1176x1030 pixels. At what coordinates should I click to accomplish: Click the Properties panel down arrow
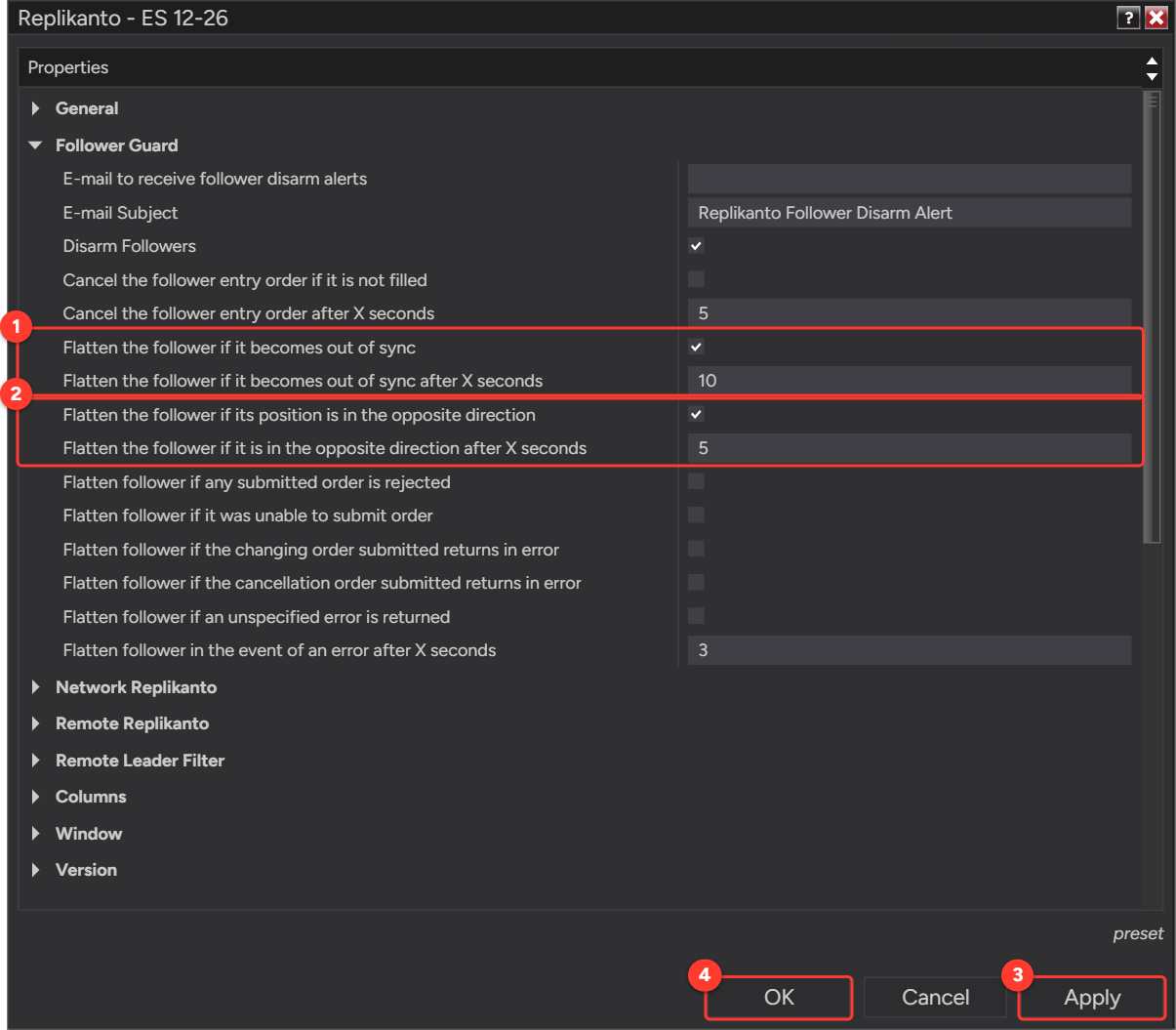coord(1153,76)
